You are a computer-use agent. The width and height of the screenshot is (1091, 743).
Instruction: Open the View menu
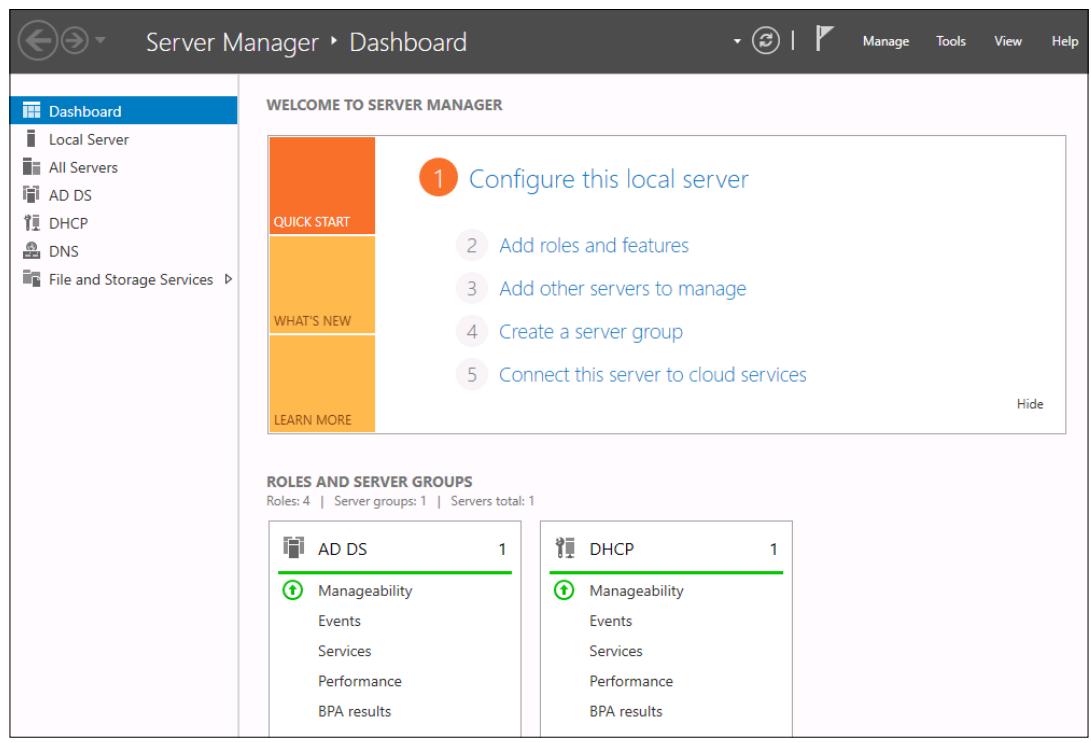[x=1008, y=41]
